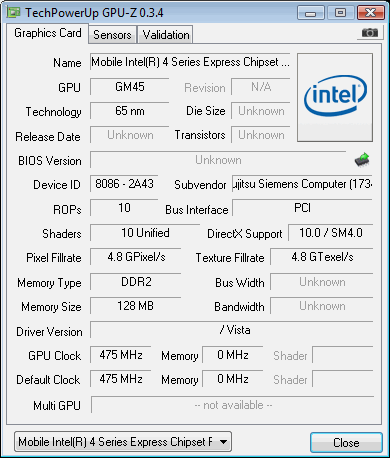Click the camera screenshot icon
Screen dimensions: 390x458
click(x=370, y=33)
